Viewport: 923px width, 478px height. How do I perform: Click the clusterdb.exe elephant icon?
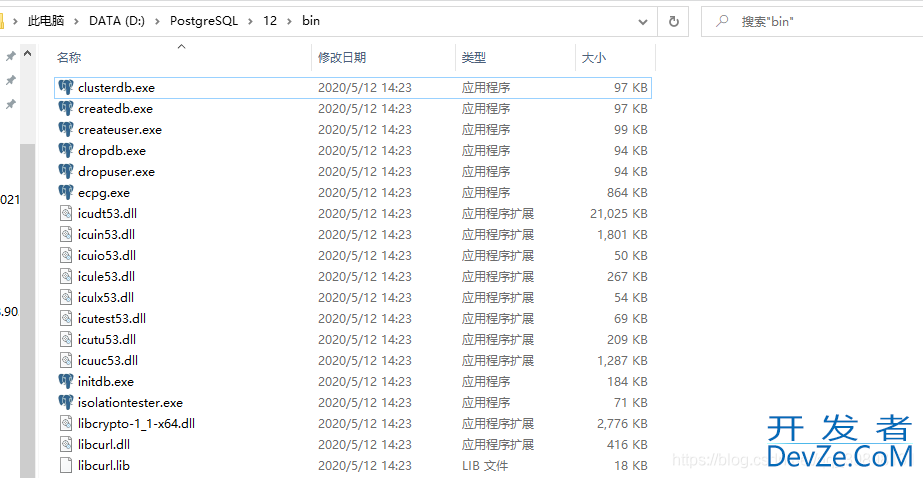[x=66, y=88]
